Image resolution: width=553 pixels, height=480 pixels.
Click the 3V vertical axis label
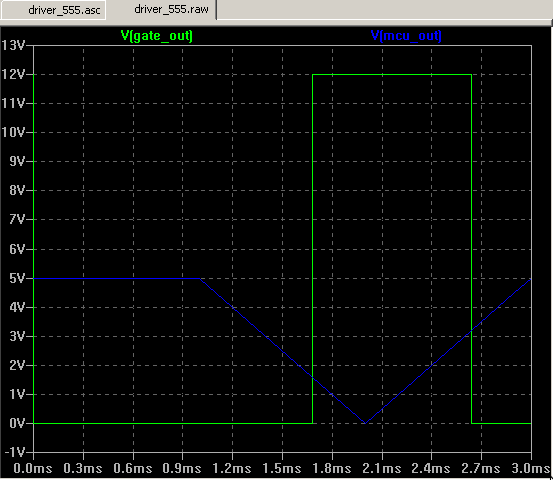(17, 336)
